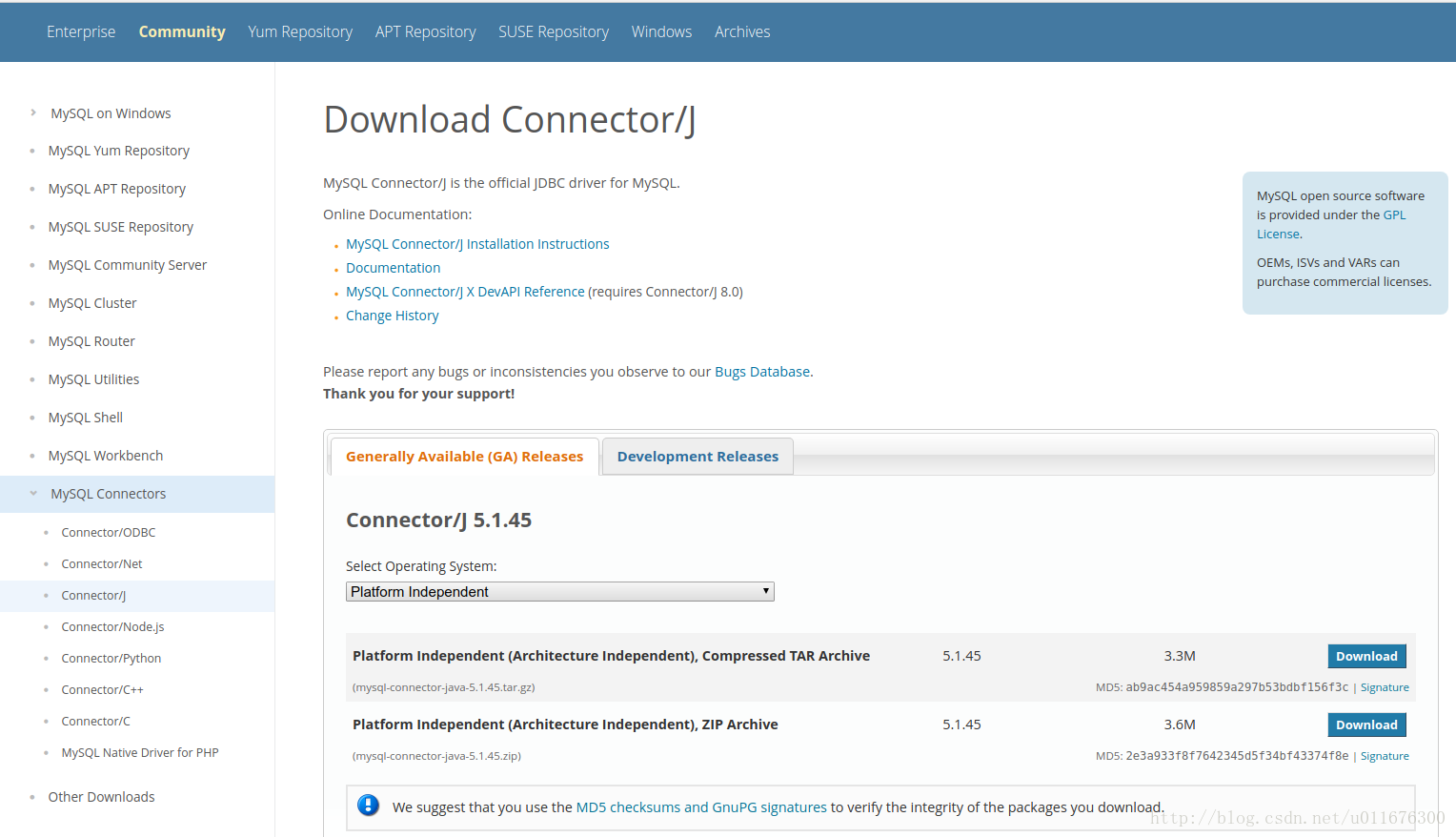Open MySQL Cluster in sidebar
Screen dimensions: 1456x837
click(x=92, y=303)
